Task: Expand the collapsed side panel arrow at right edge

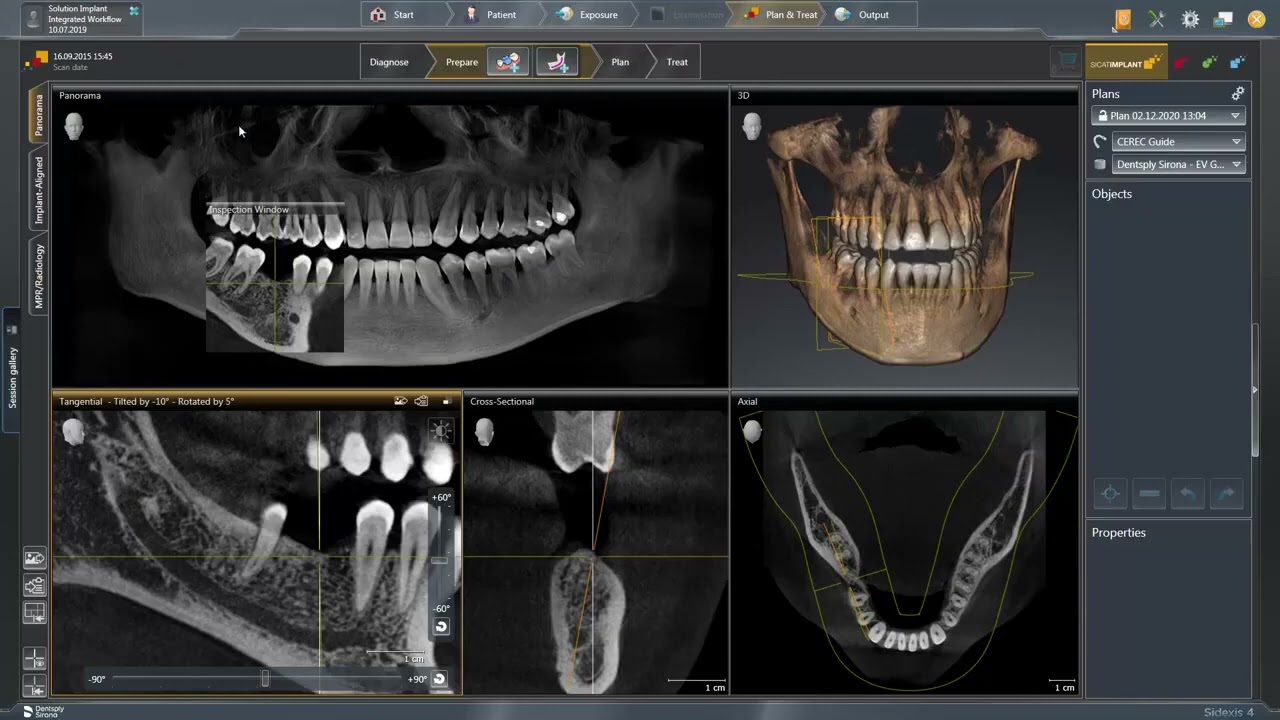Action: coord(1255,390)
